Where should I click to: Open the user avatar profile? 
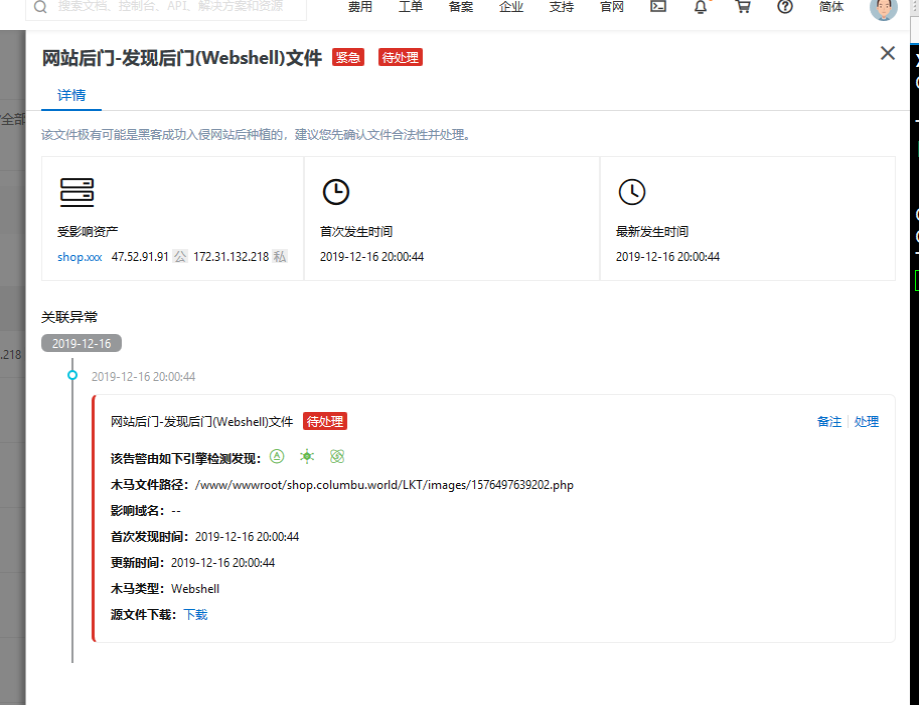[x=883, y=8]
